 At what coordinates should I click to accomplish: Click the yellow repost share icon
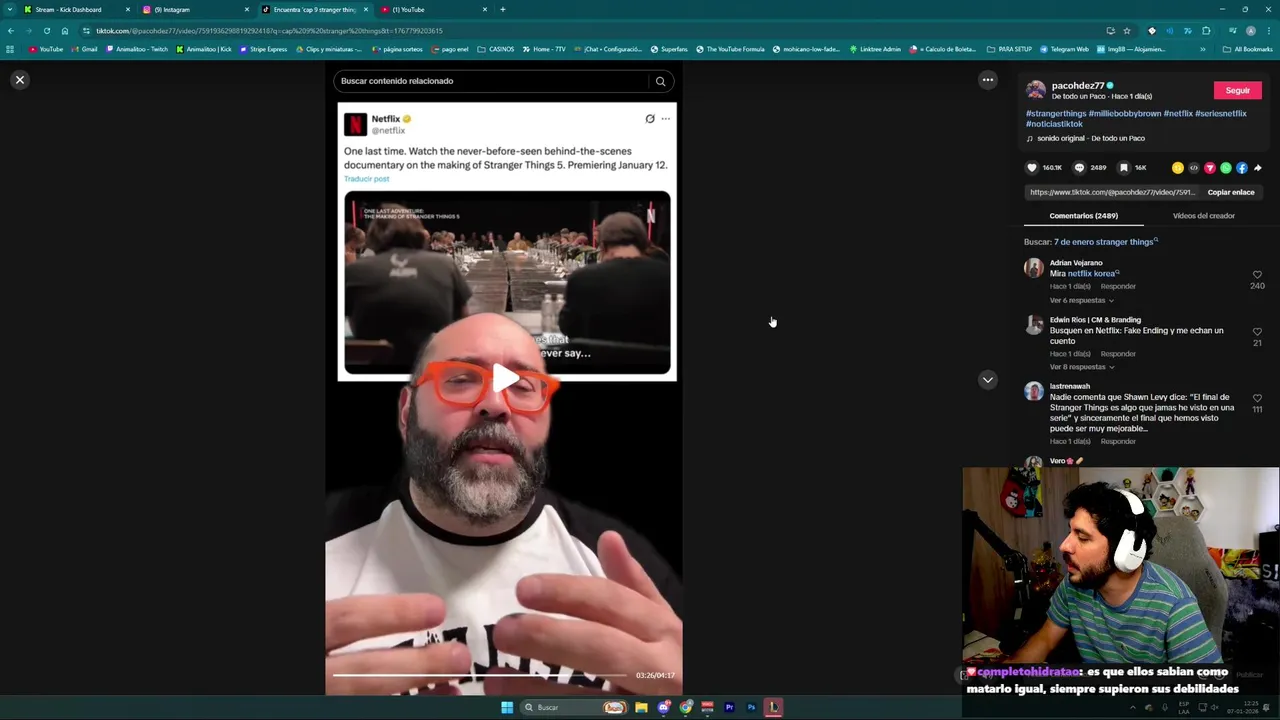point(1177,168)
